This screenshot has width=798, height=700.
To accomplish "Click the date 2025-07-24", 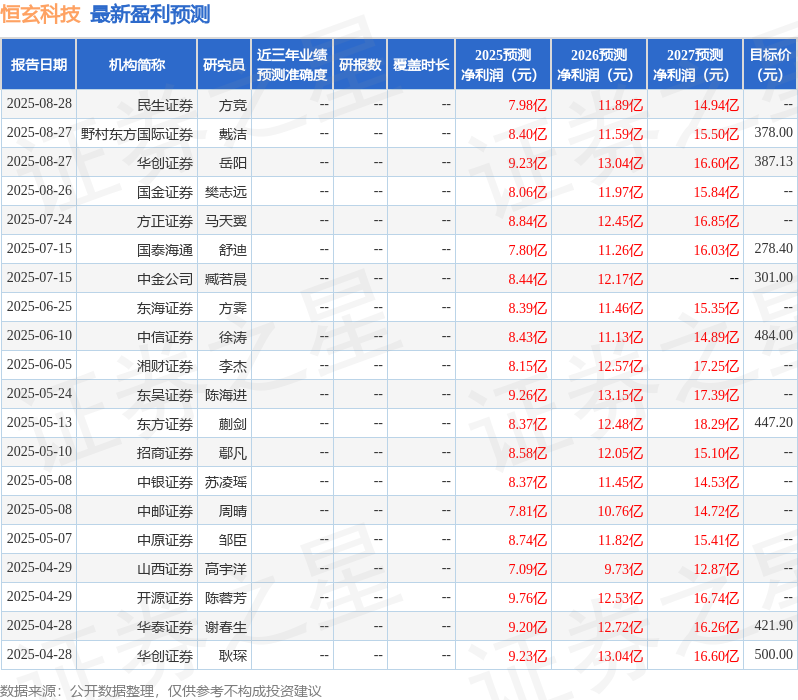I will point(39,219).
